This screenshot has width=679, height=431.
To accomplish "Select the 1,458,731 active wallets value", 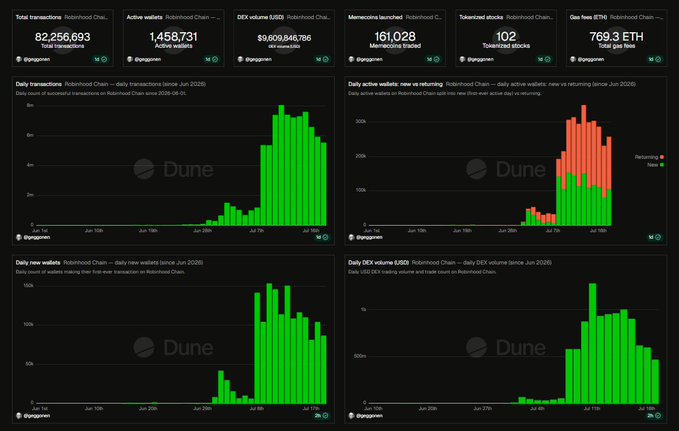I will (173, 37).
